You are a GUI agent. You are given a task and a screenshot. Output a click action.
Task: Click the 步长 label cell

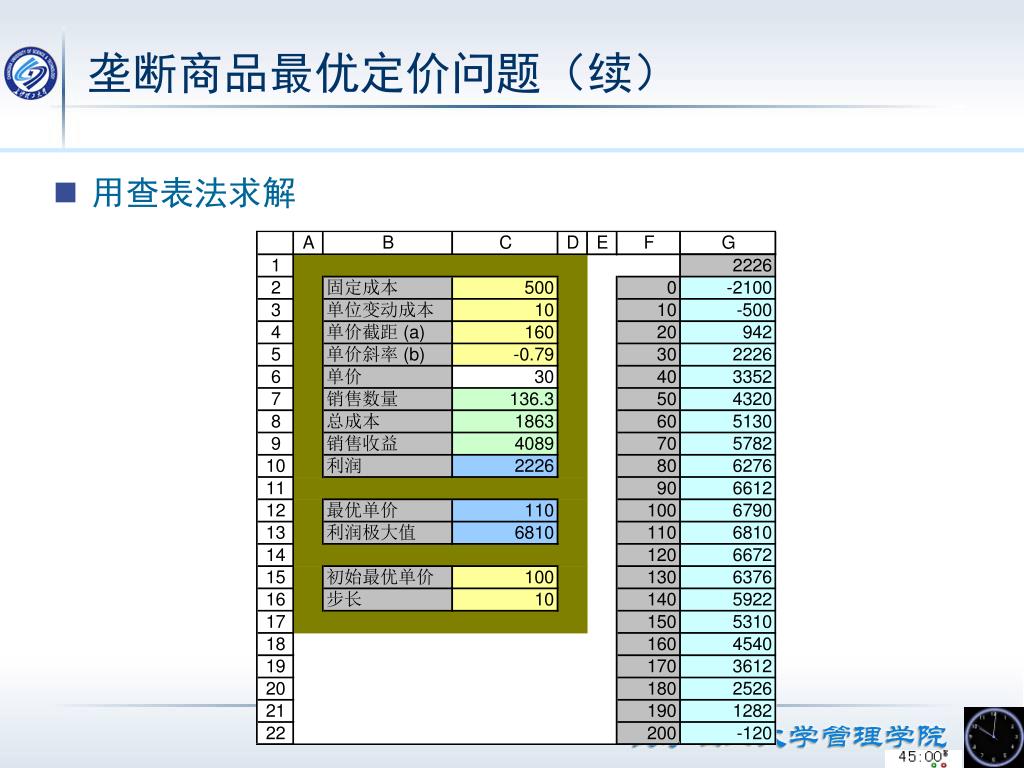[387, 599]
